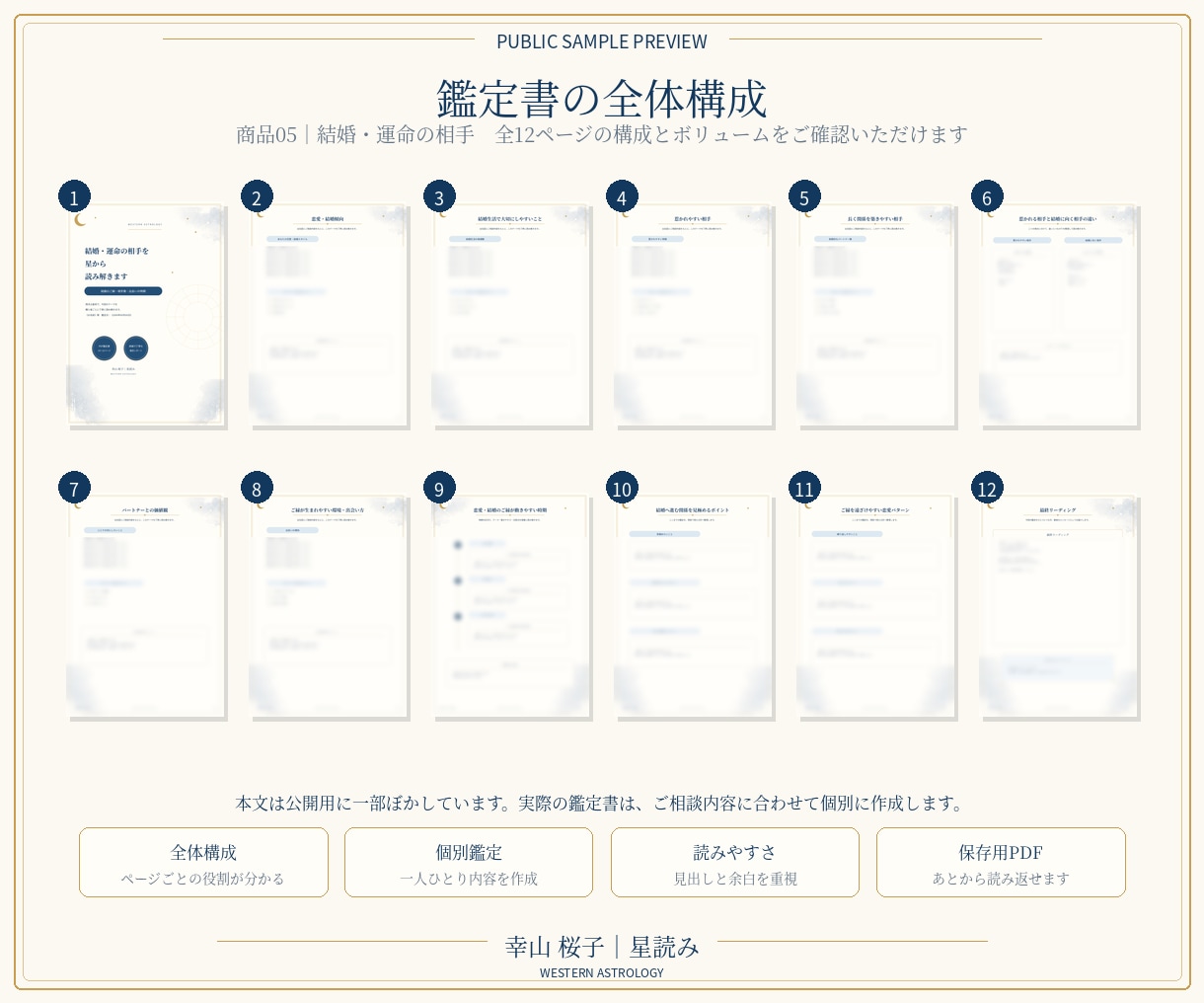Click the 鑑定書の全体構成 main title
Image resolution: width=1204 pixels, height=1003 pixels.
click(x=602, y=99)
